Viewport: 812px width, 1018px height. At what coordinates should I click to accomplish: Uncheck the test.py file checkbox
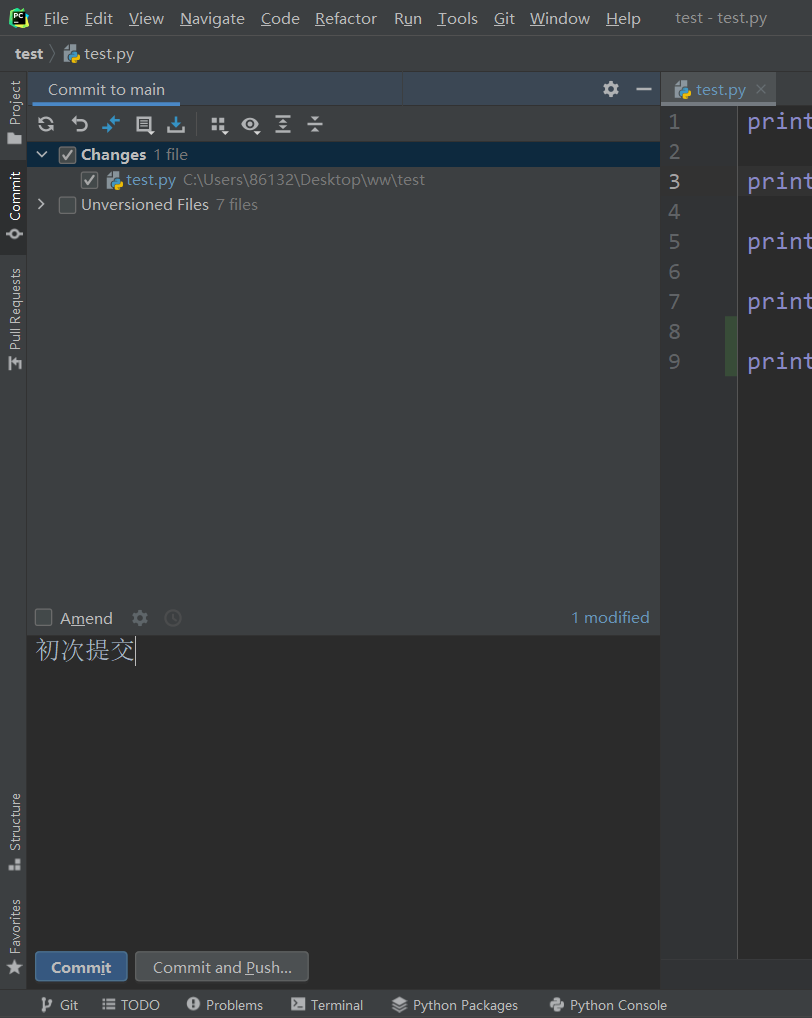[x=90, y=180]
